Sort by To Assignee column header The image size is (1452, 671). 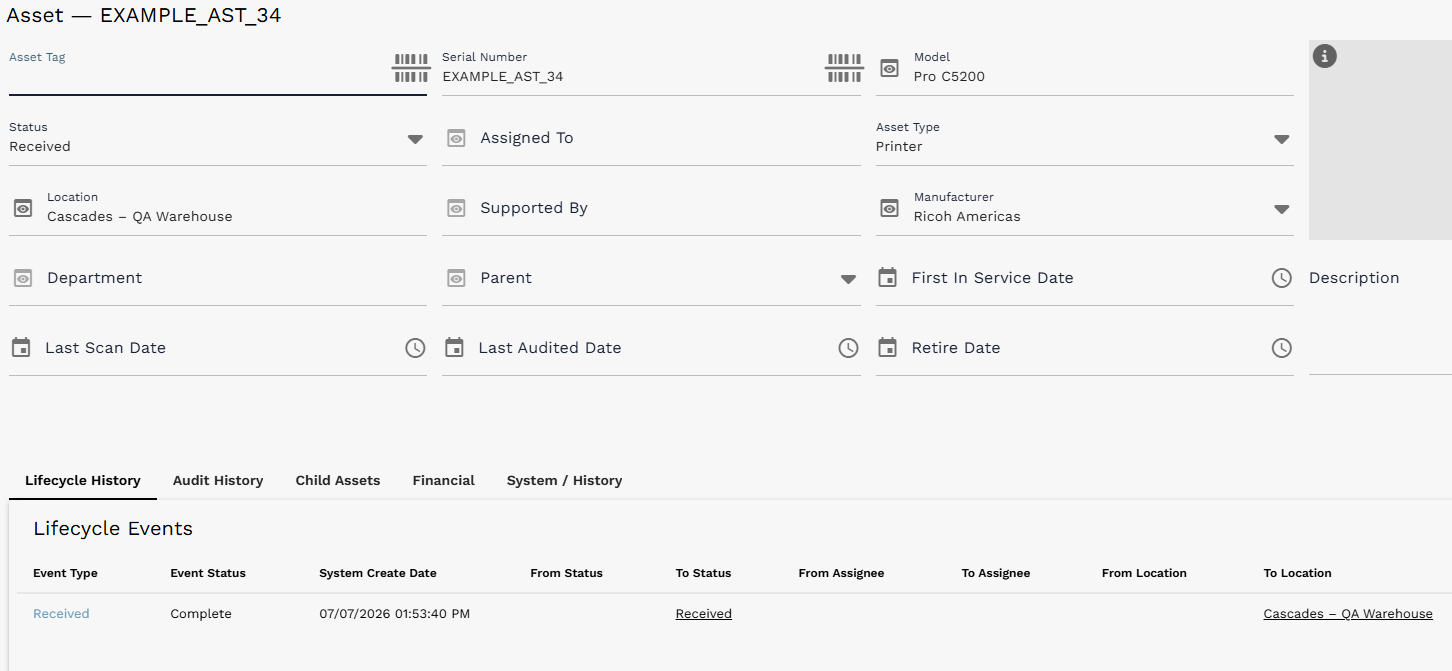pos(996,573)
